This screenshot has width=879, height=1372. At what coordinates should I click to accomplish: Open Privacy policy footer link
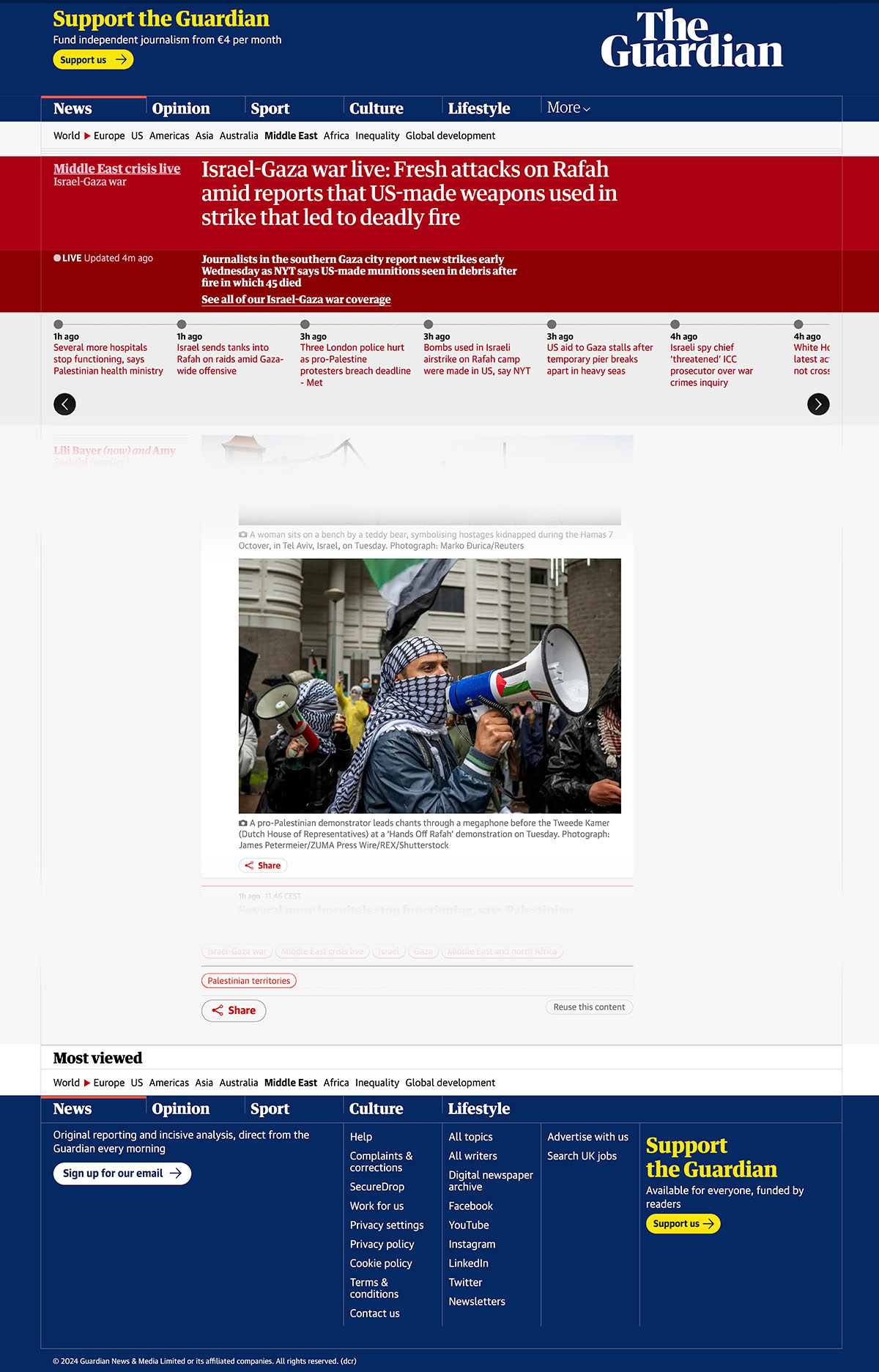pyautogui.click(x=382, y=1244)
